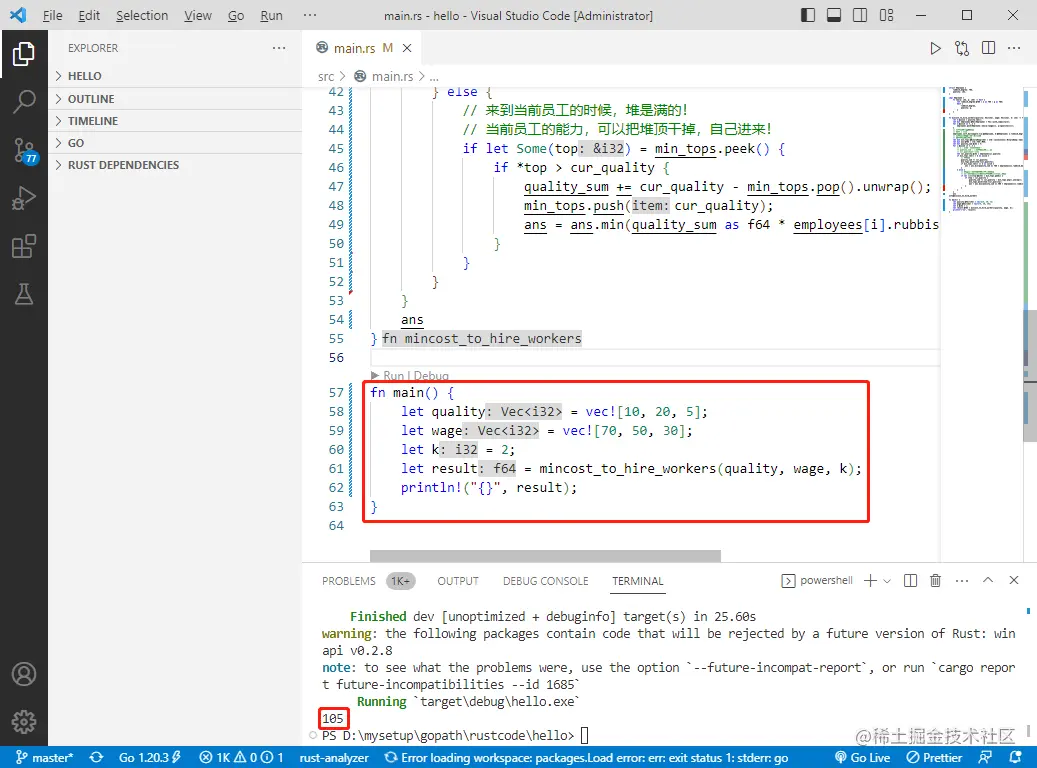This screenshot has width=1037, height=768.
Task: Open the feedback icon in status bar
Action: point(985,757)
